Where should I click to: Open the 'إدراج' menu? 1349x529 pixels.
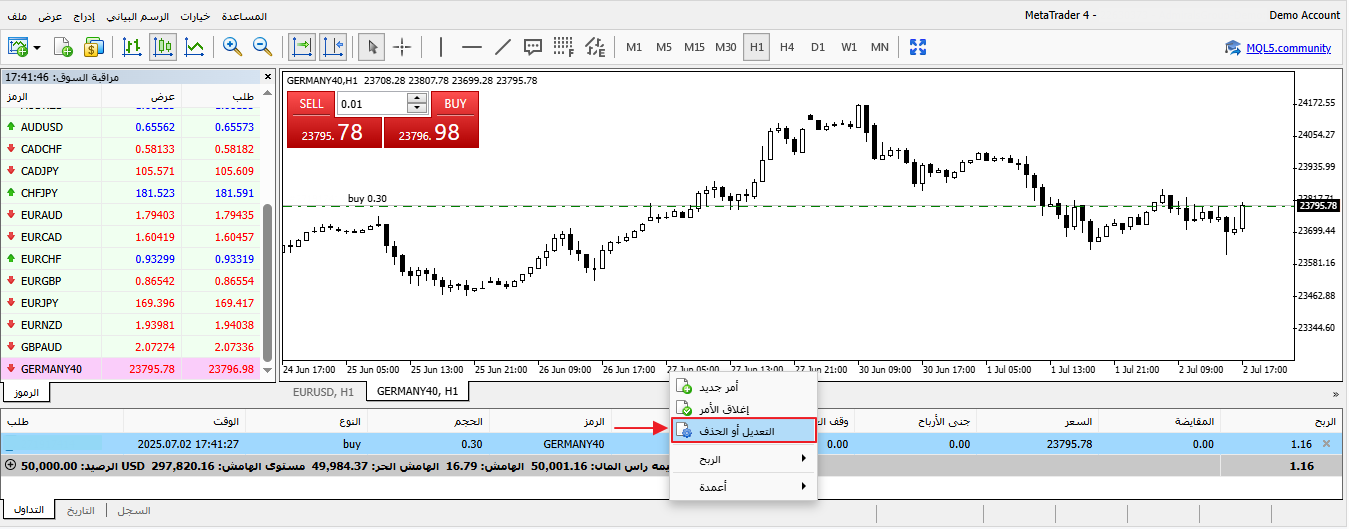pyautogui.click(x=85, y=16)
